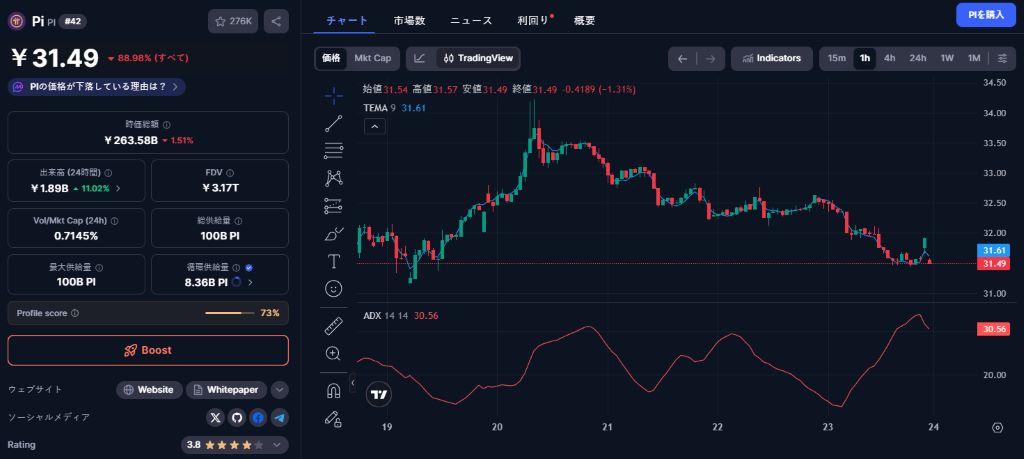1024x459 pixels.
Task: Select the XABCD pattern tool
Action: coord(334,178)
